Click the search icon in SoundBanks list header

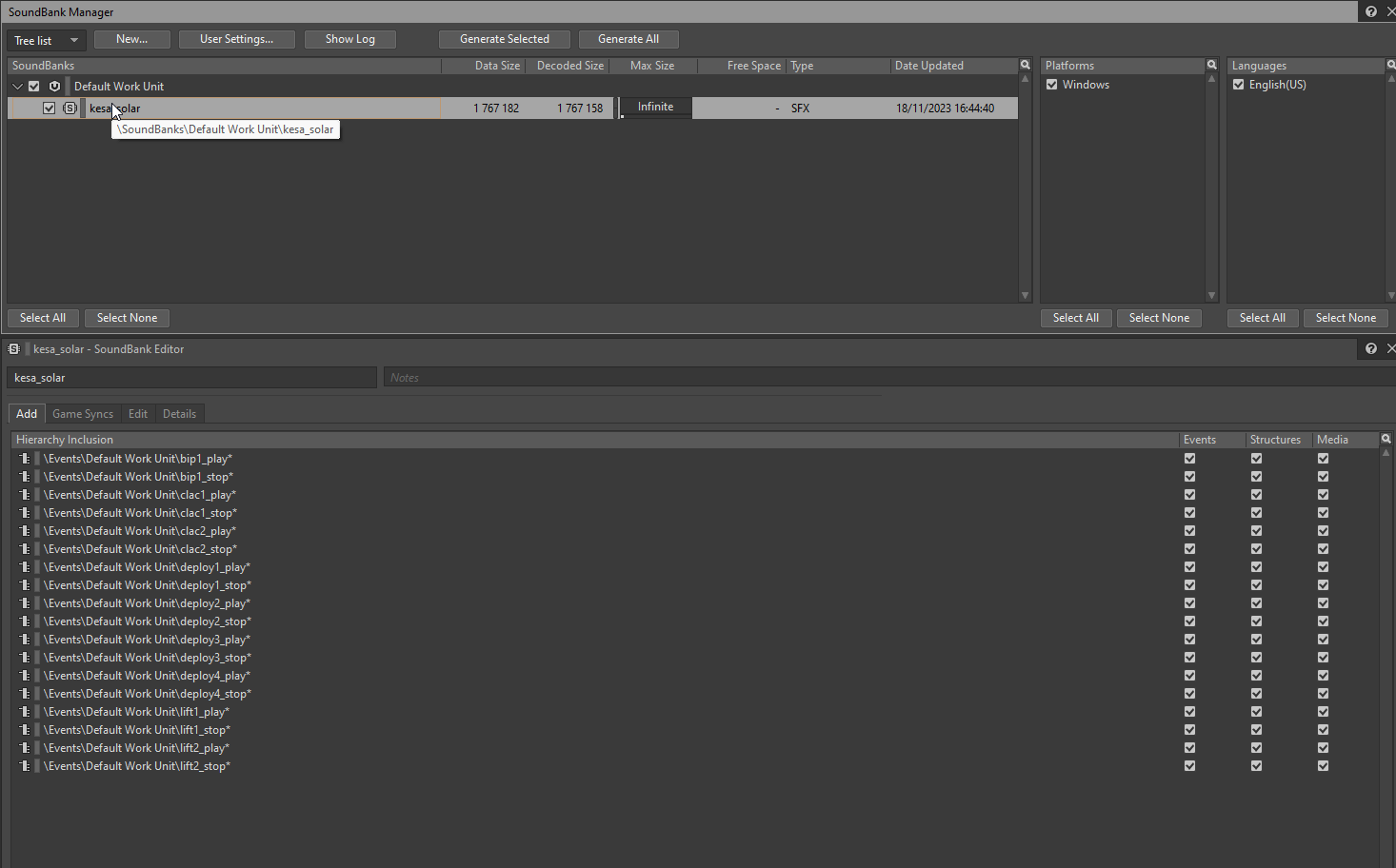(x=1025, y=66)
